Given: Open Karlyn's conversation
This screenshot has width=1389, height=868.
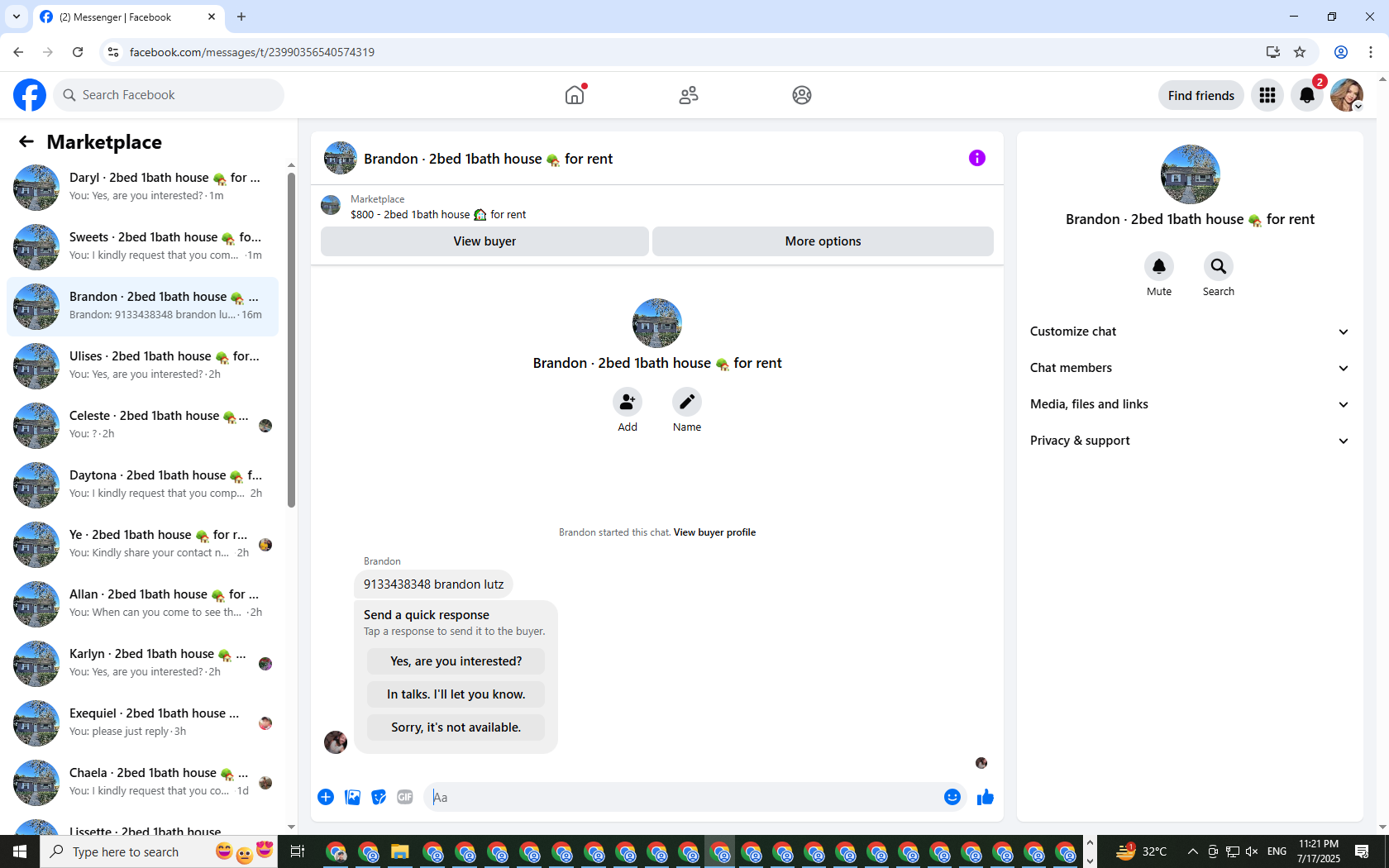Looking at the screenshot, I should (x=142, y=663).
